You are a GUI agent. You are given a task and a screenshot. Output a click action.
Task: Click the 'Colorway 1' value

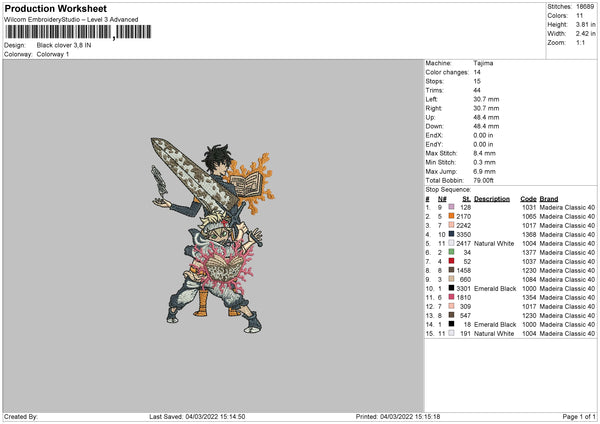(x=53, y=54)
